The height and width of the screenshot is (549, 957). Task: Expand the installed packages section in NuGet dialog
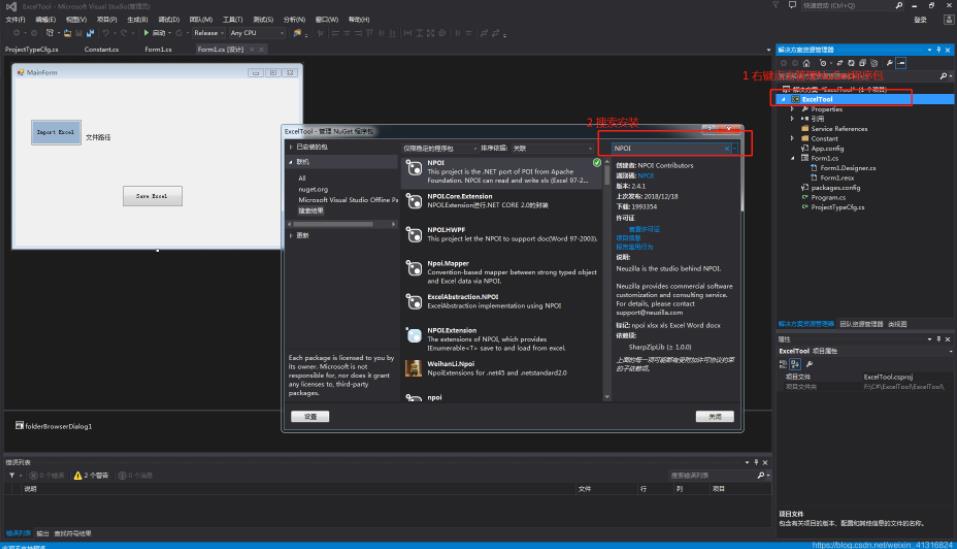click(291, 147)
